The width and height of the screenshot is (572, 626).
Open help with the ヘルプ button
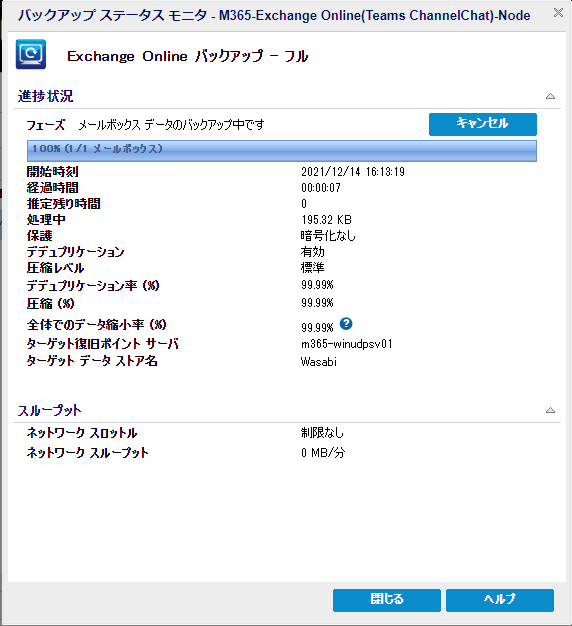[x=500, y=600]
